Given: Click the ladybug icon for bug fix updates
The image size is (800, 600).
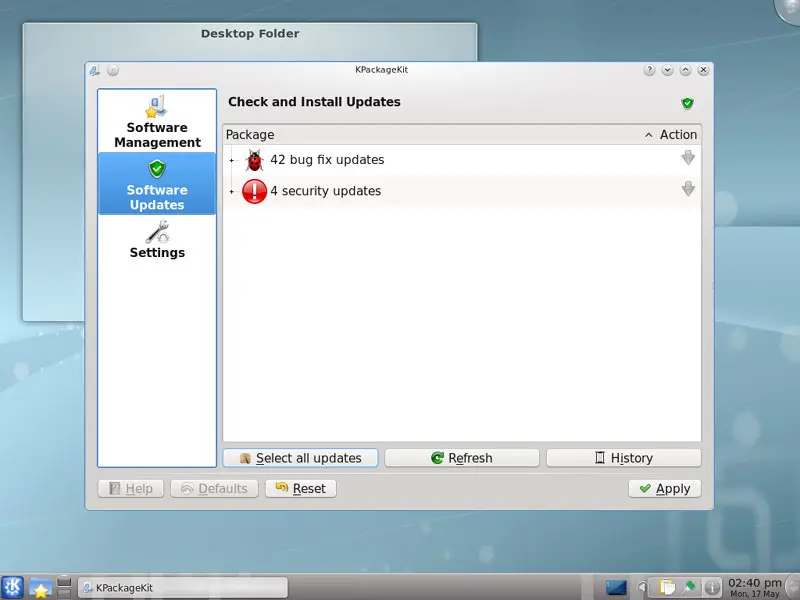Looking at the screenshot, I should 254,160.
